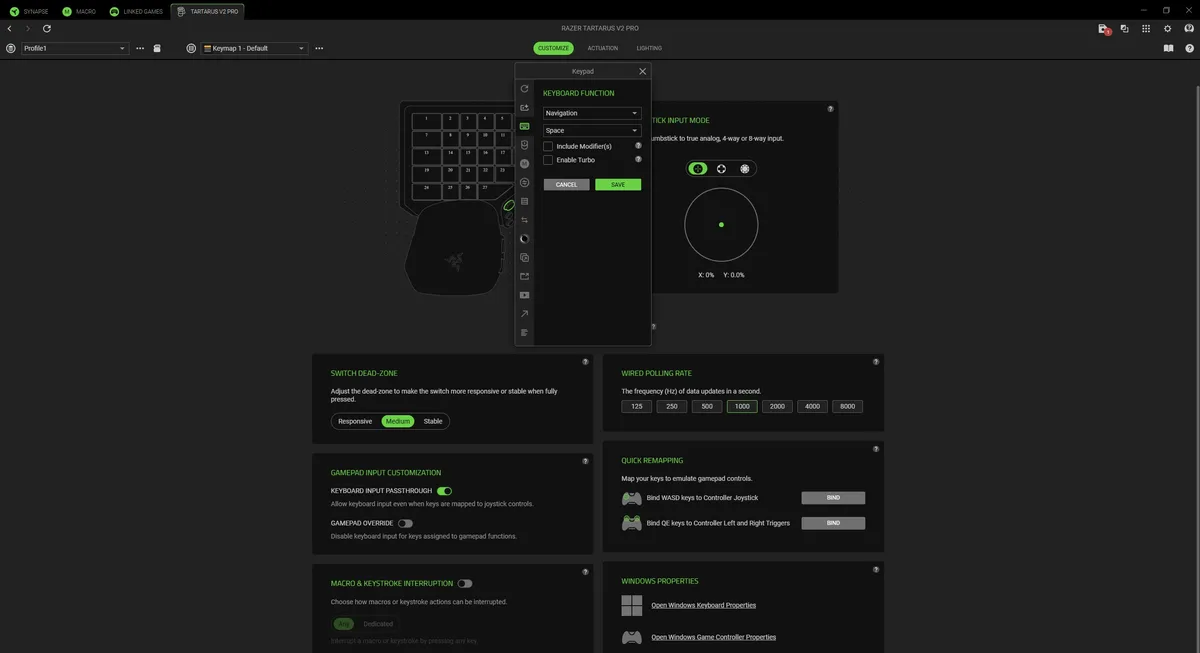This screenshot has height=653, width=1200.
Task: Select the Keyboard Function icon in Keypad sidebar
Action: pos(525,126)
